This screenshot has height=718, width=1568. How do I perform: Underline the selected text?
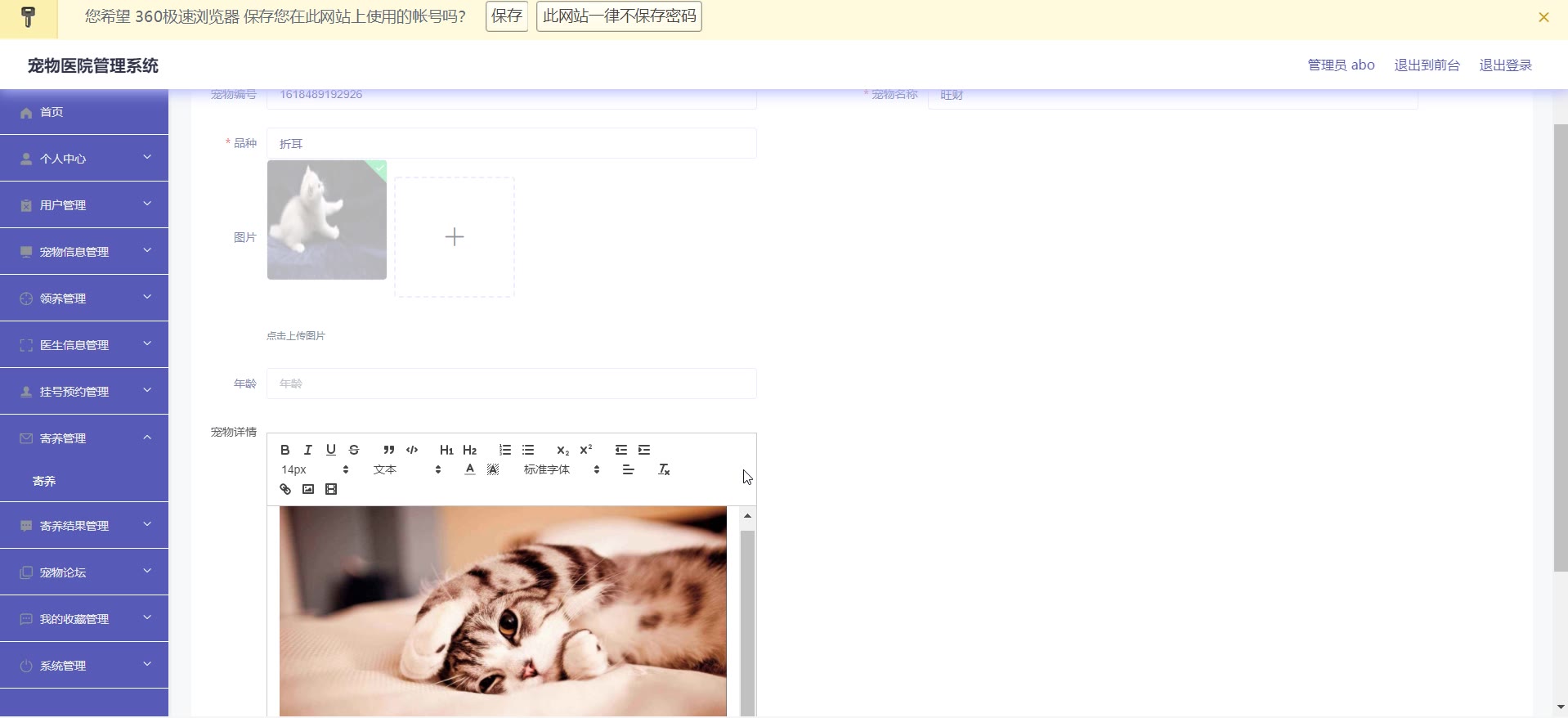point(331,450)
